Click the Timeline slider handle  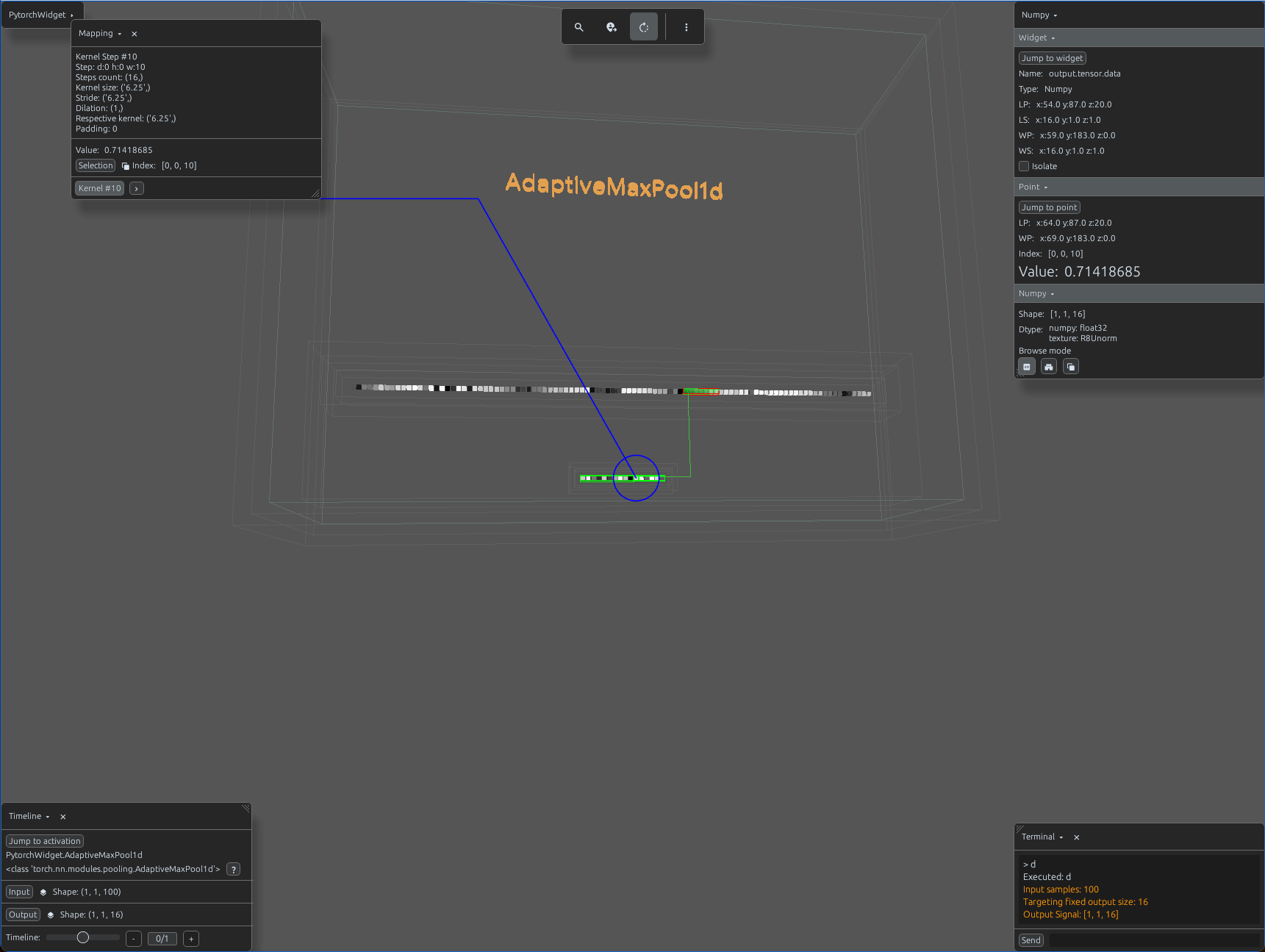tap(83, 937)
